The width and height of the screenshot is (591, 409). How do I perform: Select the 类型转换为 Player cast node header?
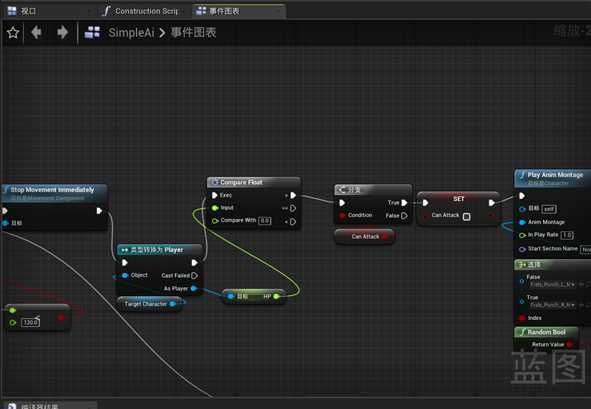pyautogui.click(x=160, y=250)
